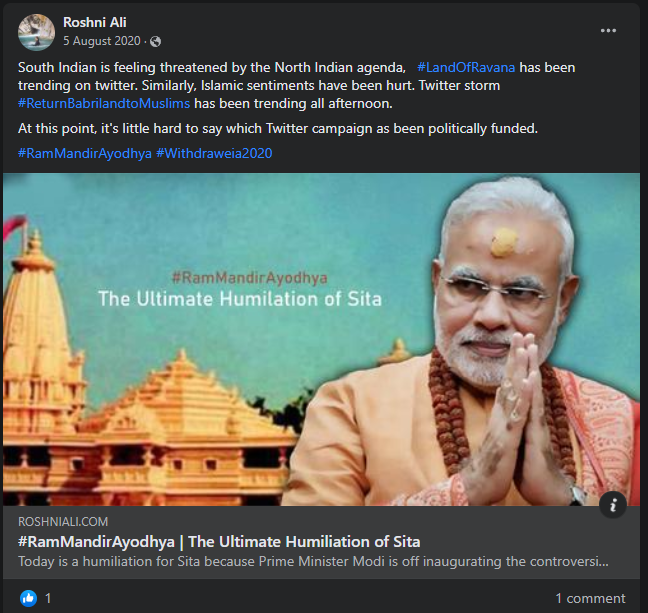Click Roshni Ali's profile picture

click(37, 33)
